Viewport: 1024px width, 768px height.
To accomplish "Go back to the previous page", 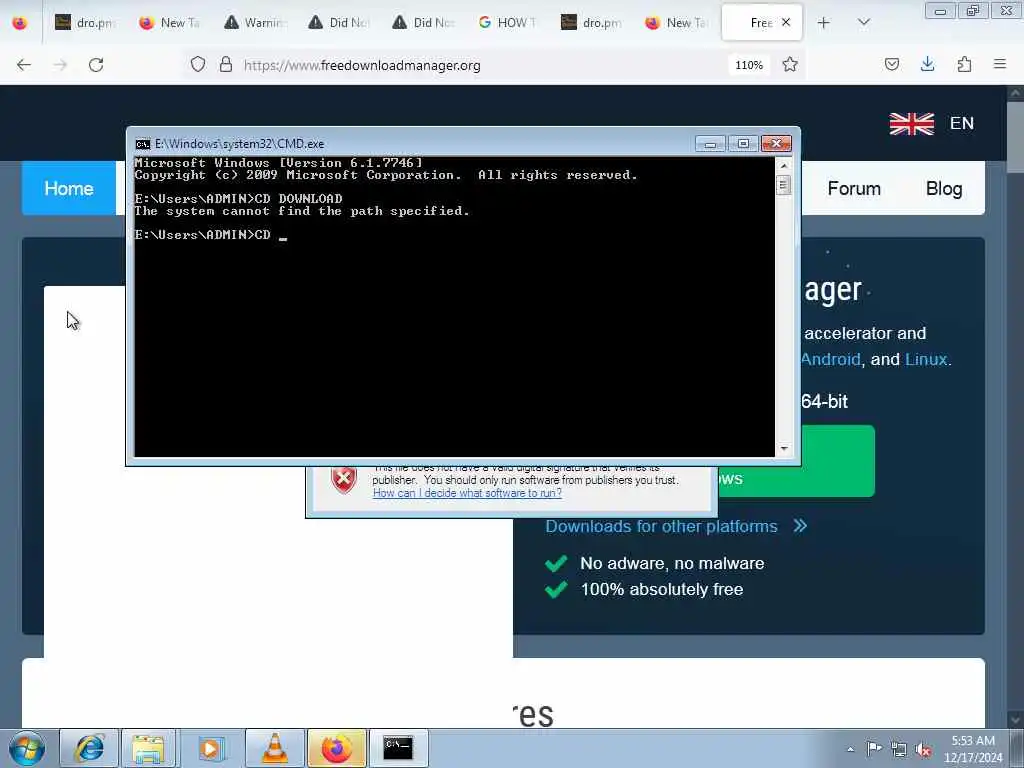I will [x=24, y=65].
